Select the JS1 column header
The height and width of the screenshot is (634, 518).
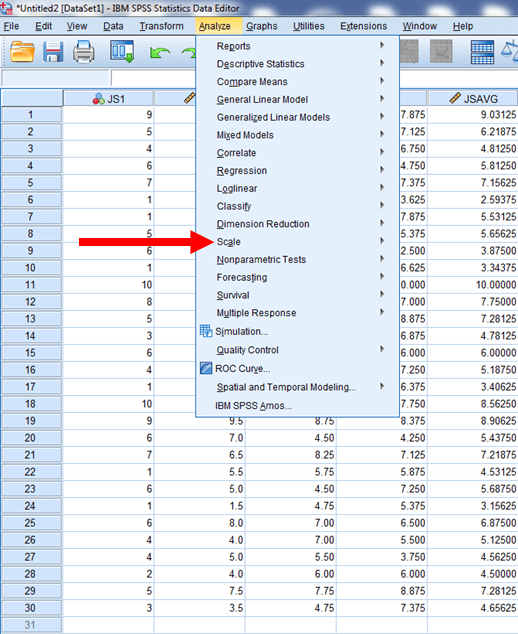pos(108,99)
